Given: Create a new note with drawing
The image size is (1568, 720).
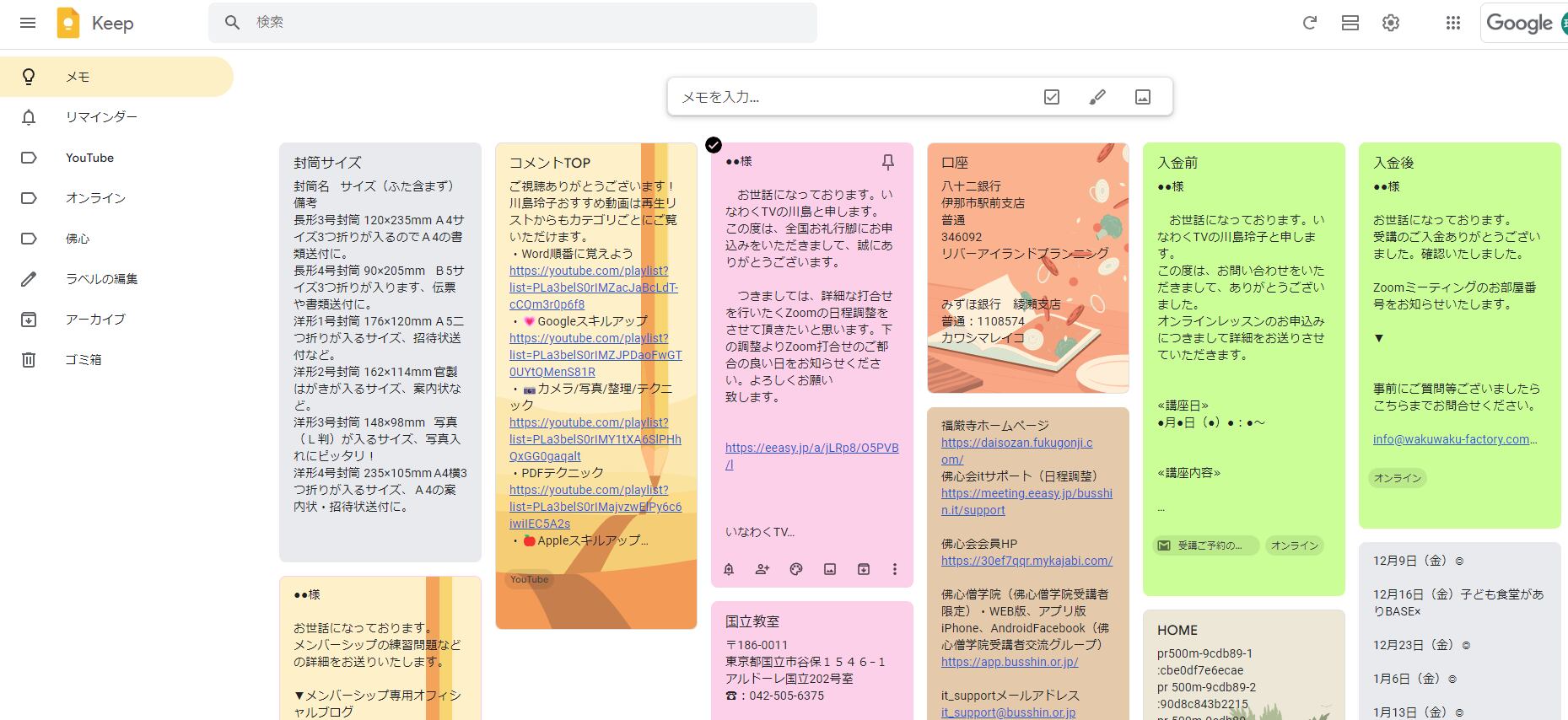Looking at the screenshot, I should click(x=1097, y=97).
